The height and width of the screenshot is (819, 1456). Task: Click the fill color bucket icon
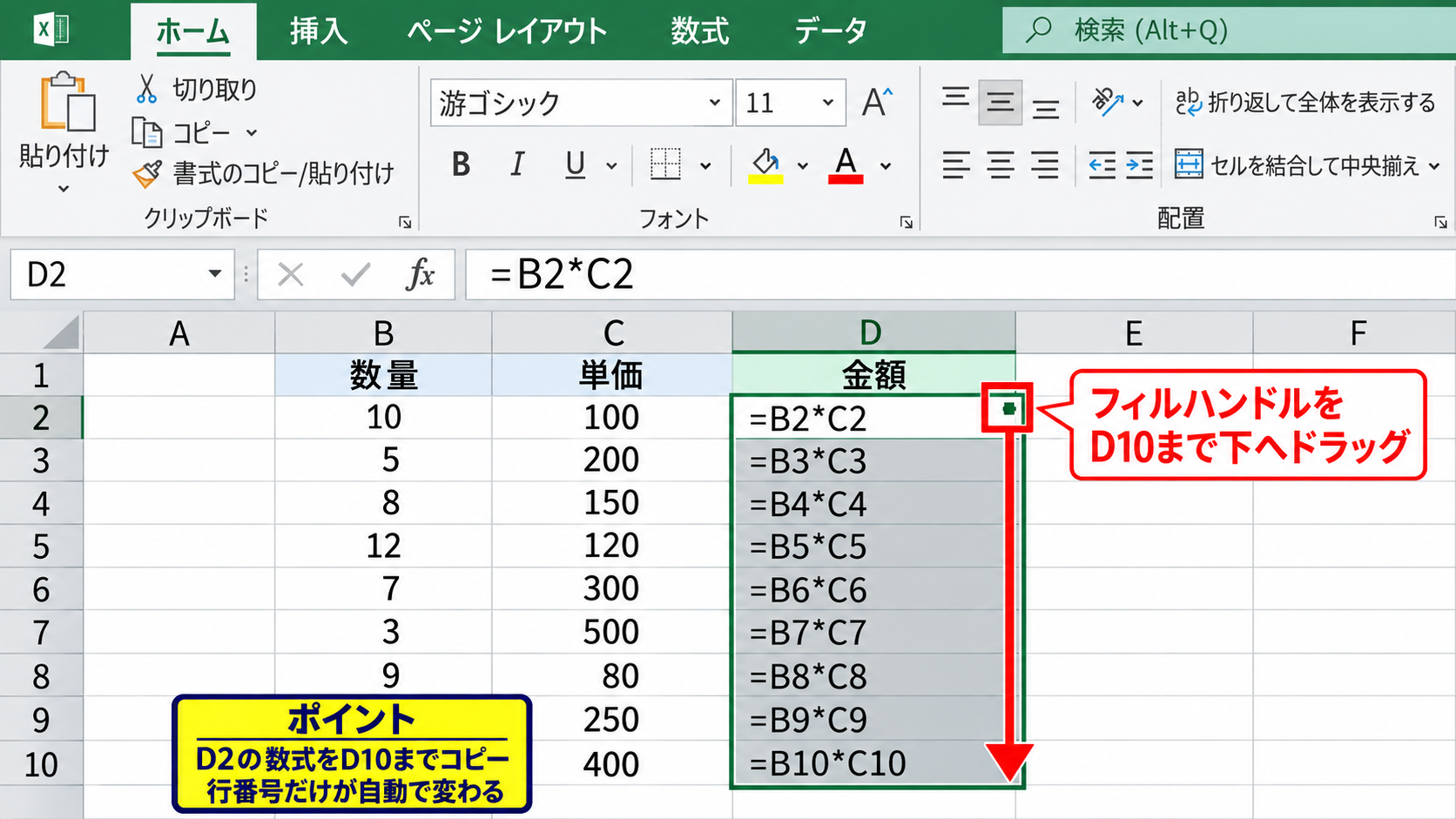coord(765,164)
